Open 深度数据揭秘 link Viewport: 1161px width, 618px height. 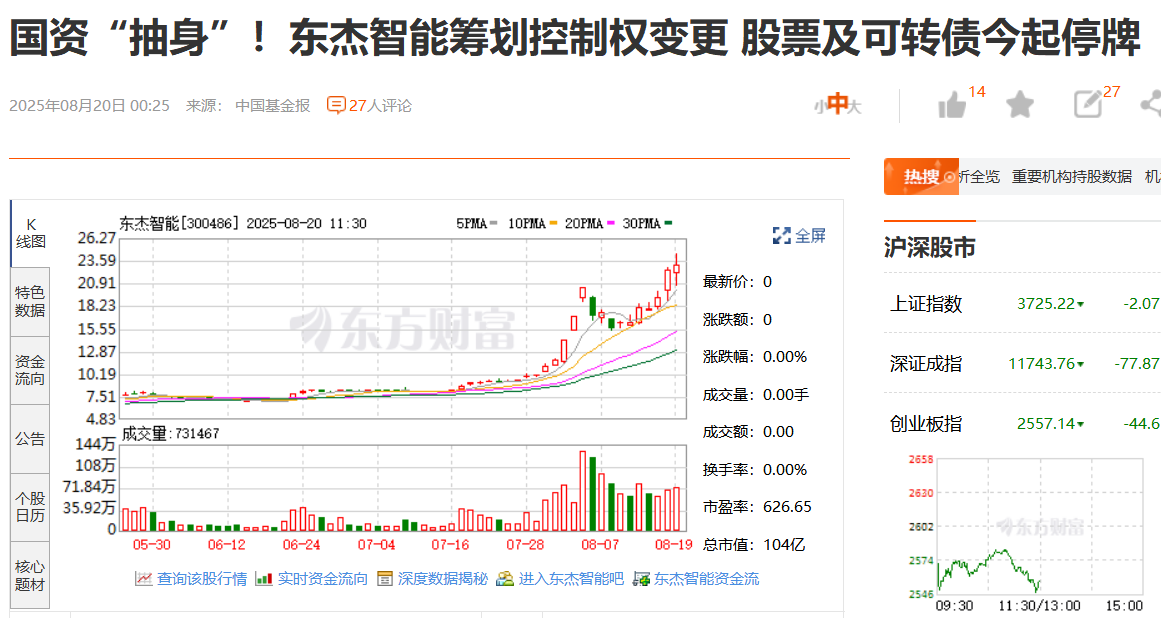443,579
